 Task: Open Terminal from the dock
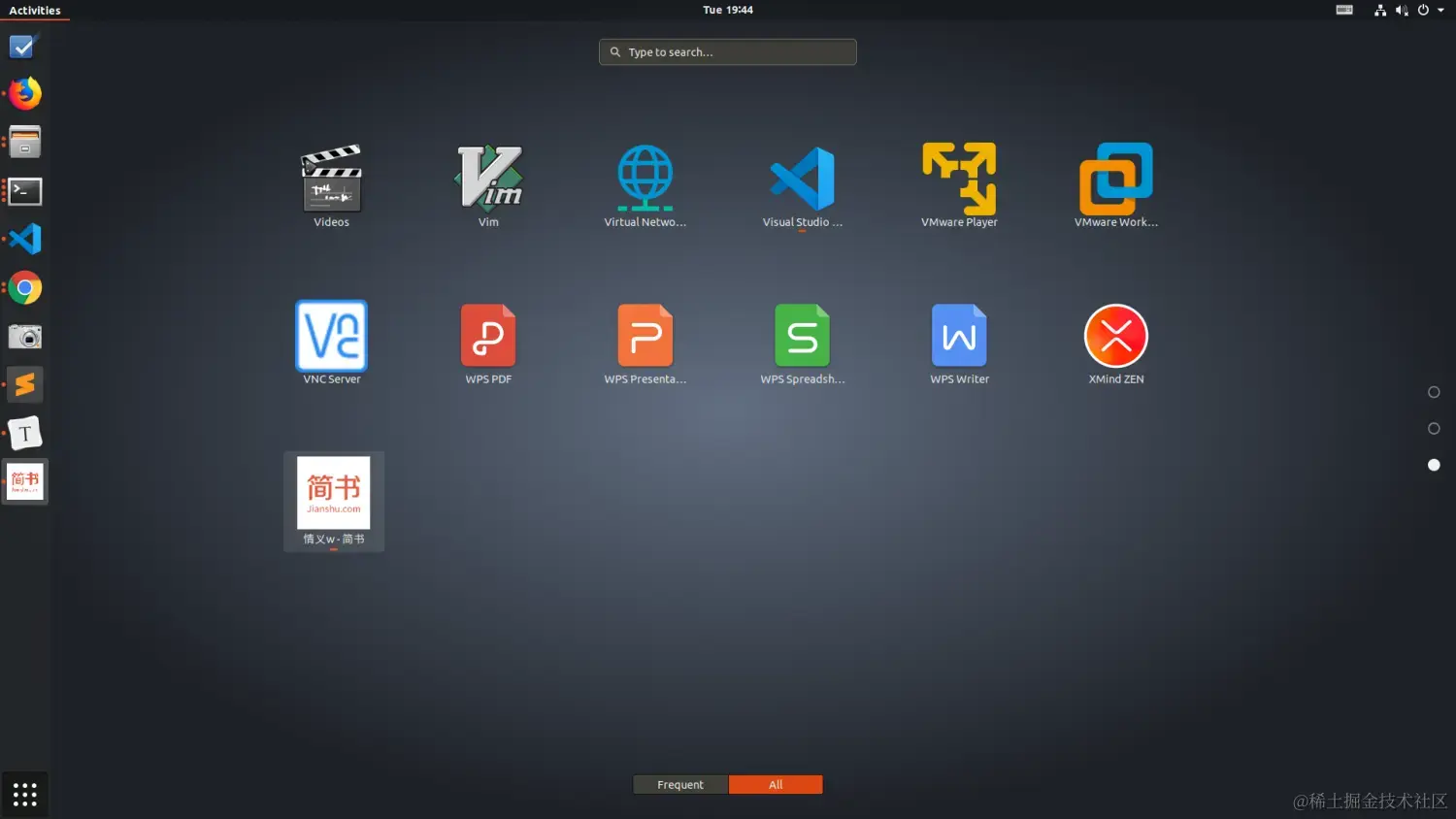25,191
